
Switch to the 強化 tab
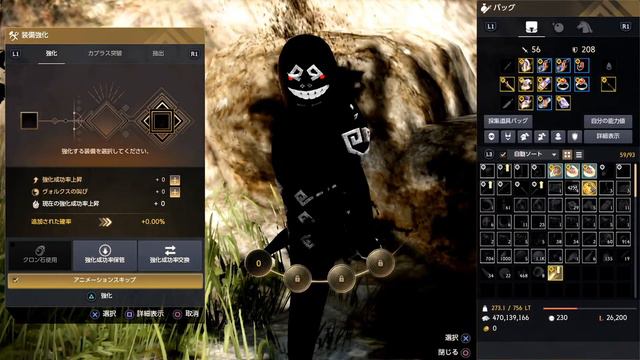point(51,53)
